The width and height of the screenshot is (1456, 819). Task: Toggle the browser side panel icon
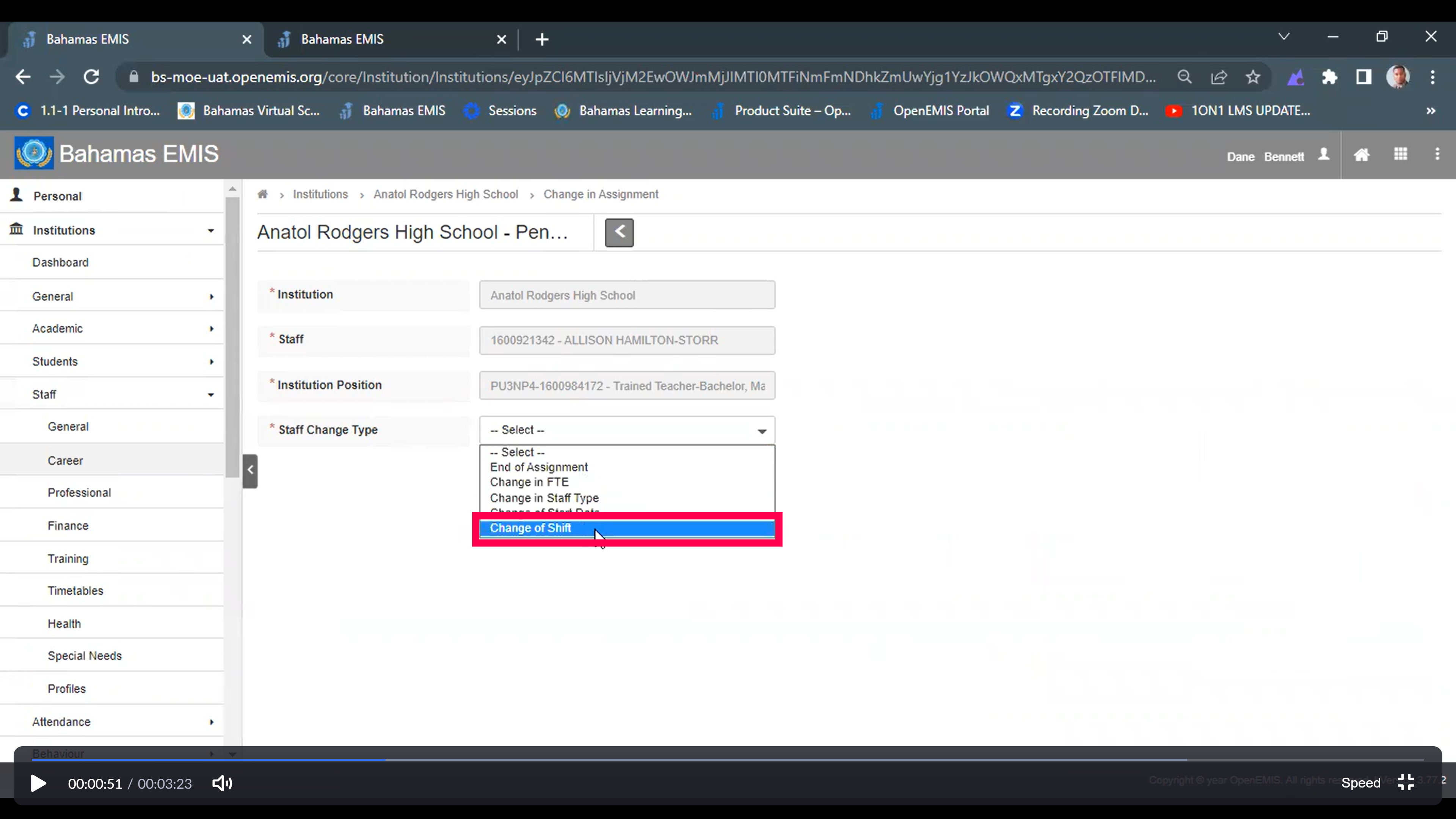1364,77
